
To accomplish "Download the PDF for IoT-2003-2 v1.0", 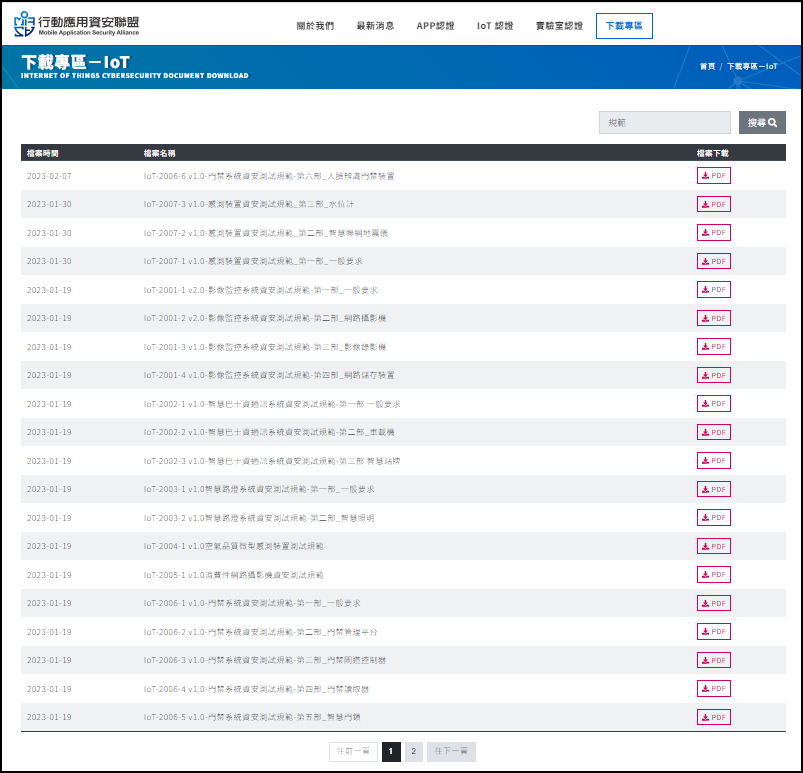I will coord(713,517).
